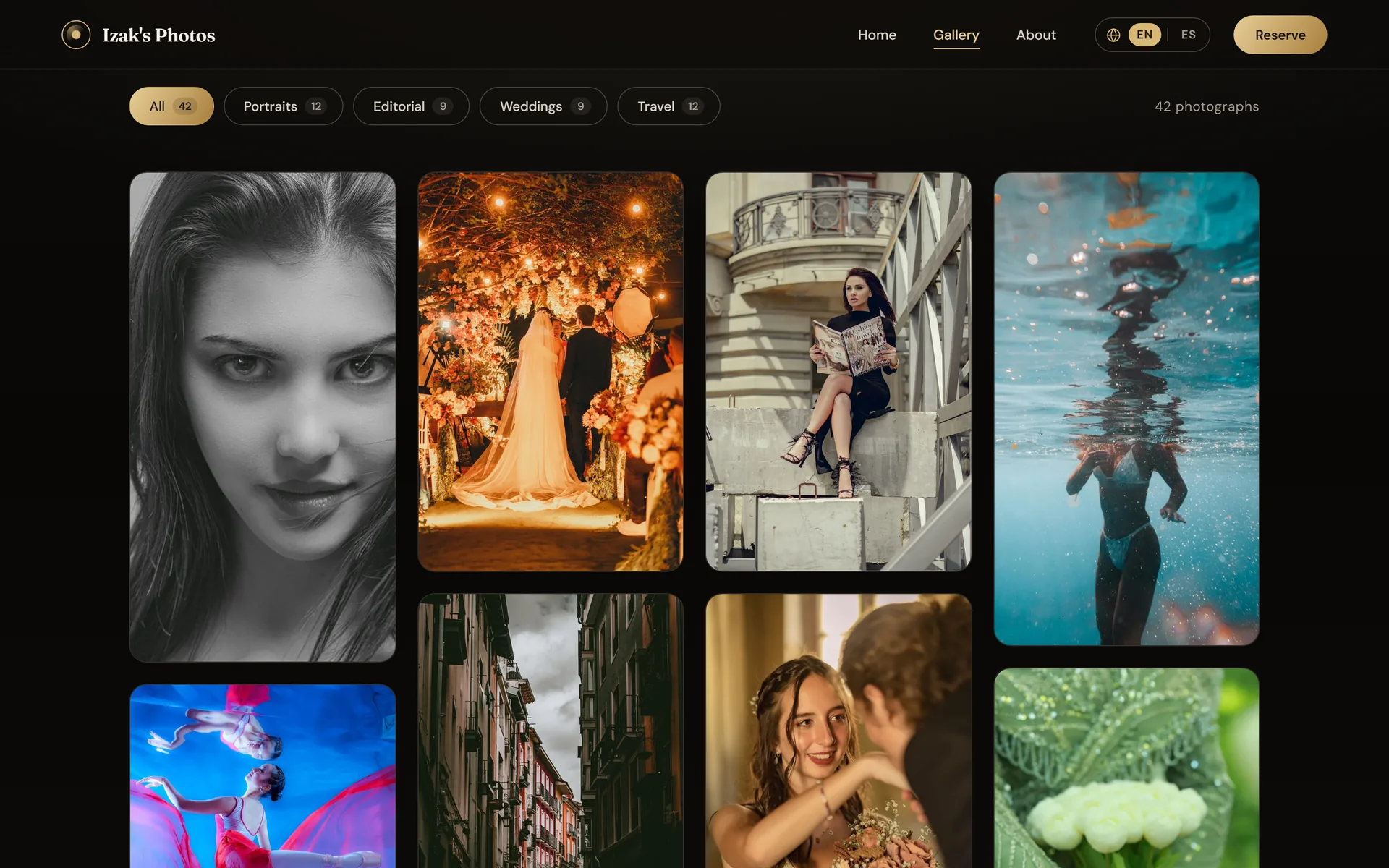Open the white tulips green dress photo
Viewport: 1389px width, 868px height.
point(1126,768)
